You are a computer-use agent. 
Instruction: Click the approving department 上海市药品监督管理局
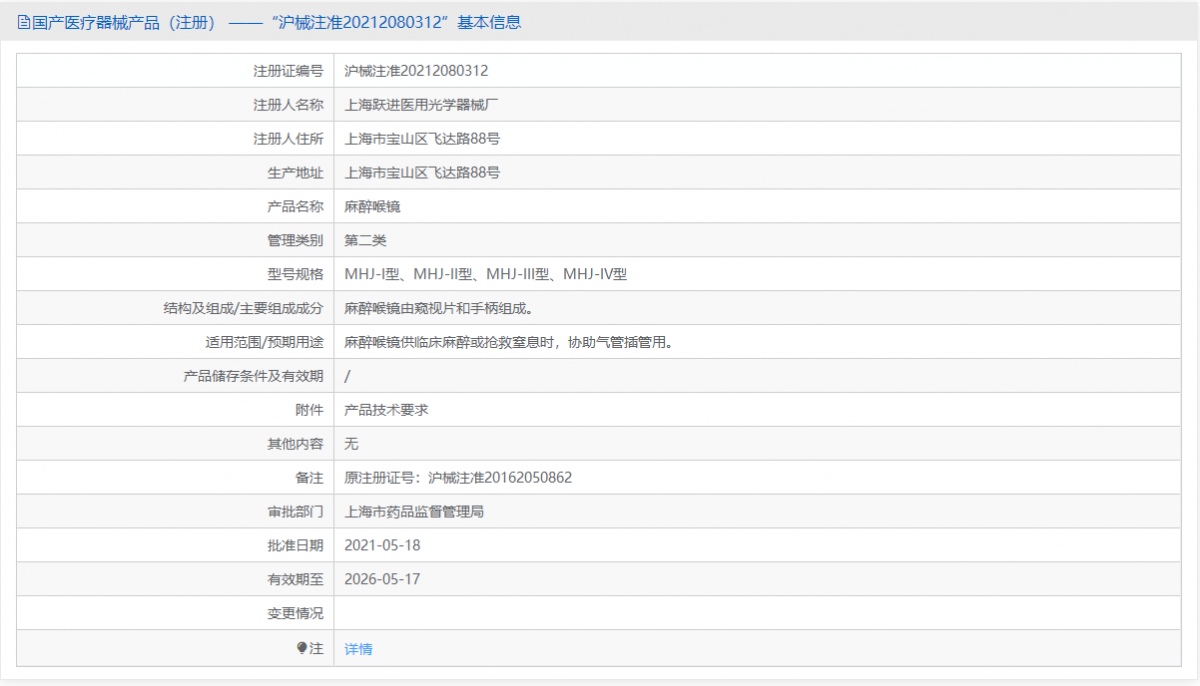(414, 512)
